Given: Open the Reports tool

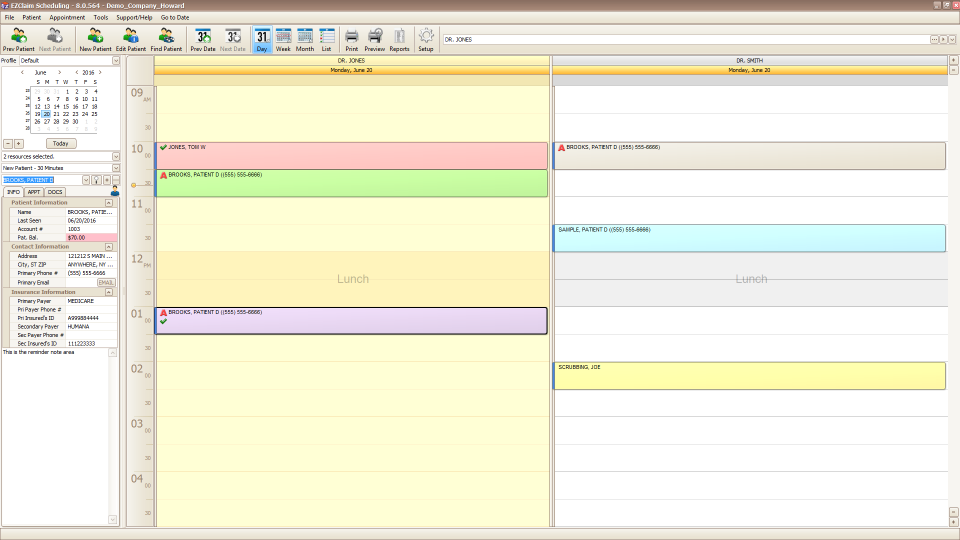Looking at the screenshot, I should click(399, 39).
